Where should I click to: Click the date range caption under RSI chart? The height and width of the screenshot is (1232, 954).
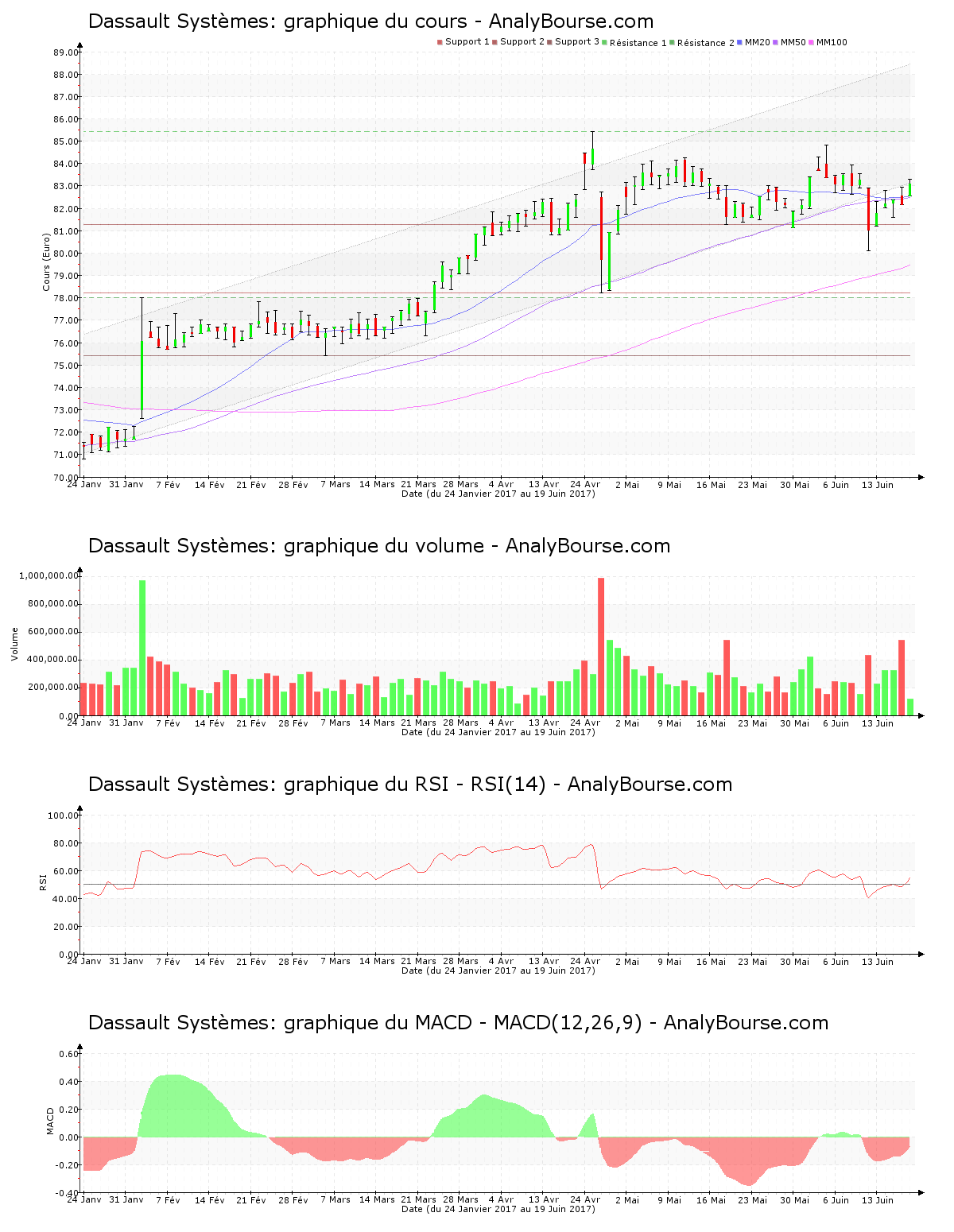click(498, 970)
